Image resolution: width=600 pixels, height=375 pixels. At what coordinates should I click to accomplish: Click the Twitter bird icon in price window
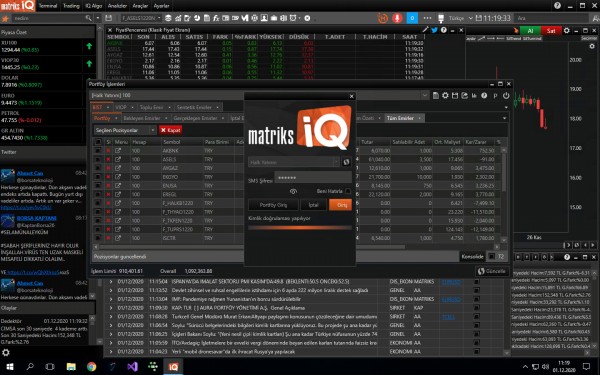434,30
